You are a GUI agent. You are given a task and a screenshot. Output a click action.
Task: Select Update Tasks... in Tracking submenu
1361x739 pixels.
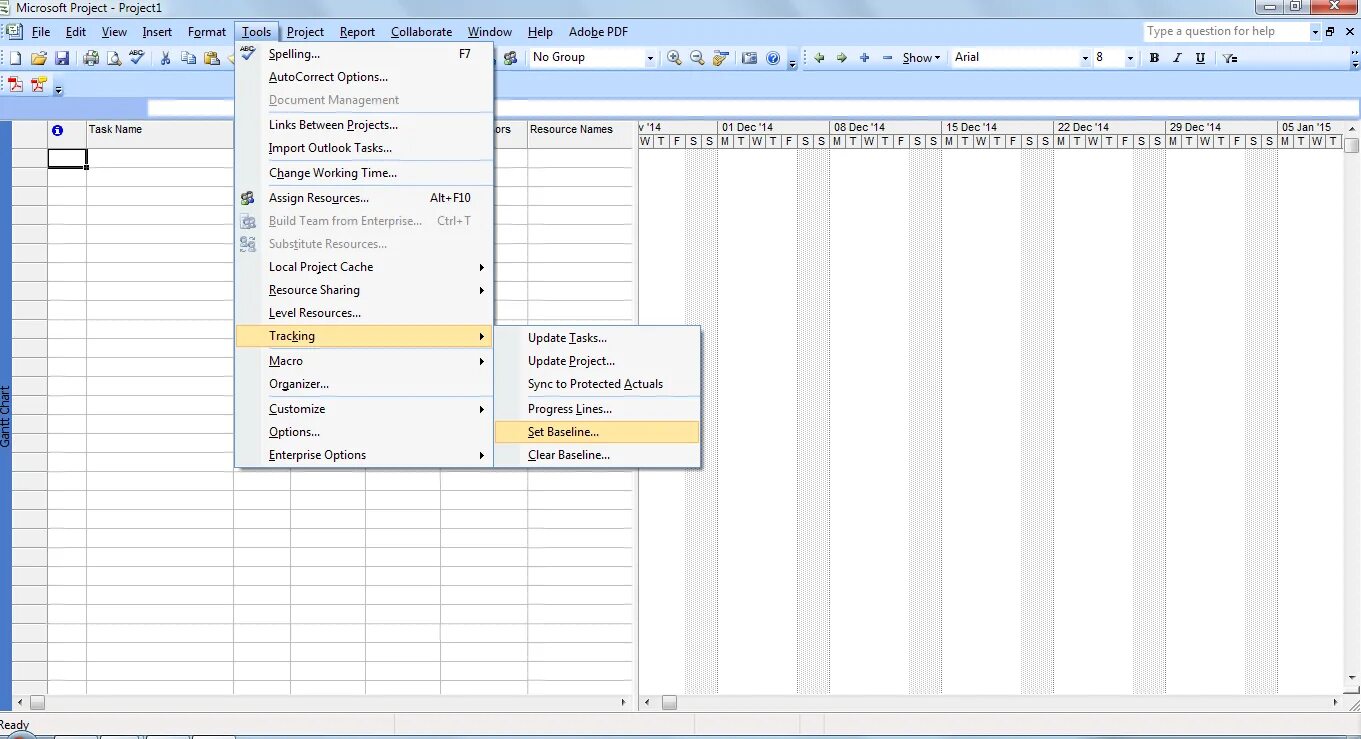pos(598,338)
